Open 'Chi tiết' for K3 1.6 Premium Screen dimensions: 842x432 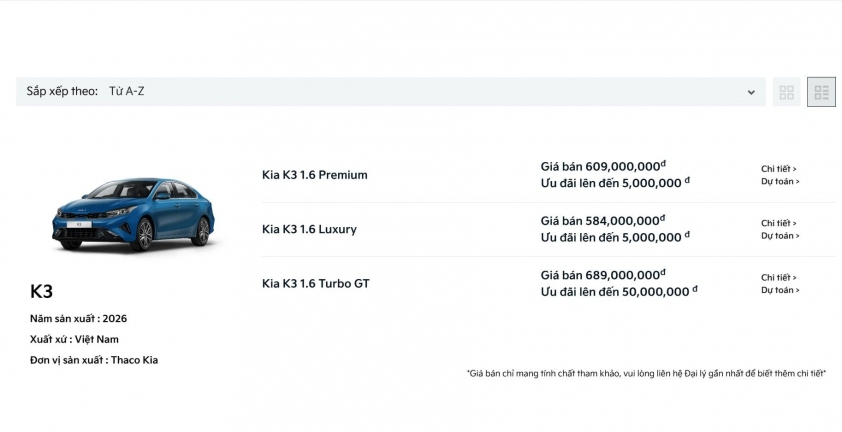(x=778, y=169)
